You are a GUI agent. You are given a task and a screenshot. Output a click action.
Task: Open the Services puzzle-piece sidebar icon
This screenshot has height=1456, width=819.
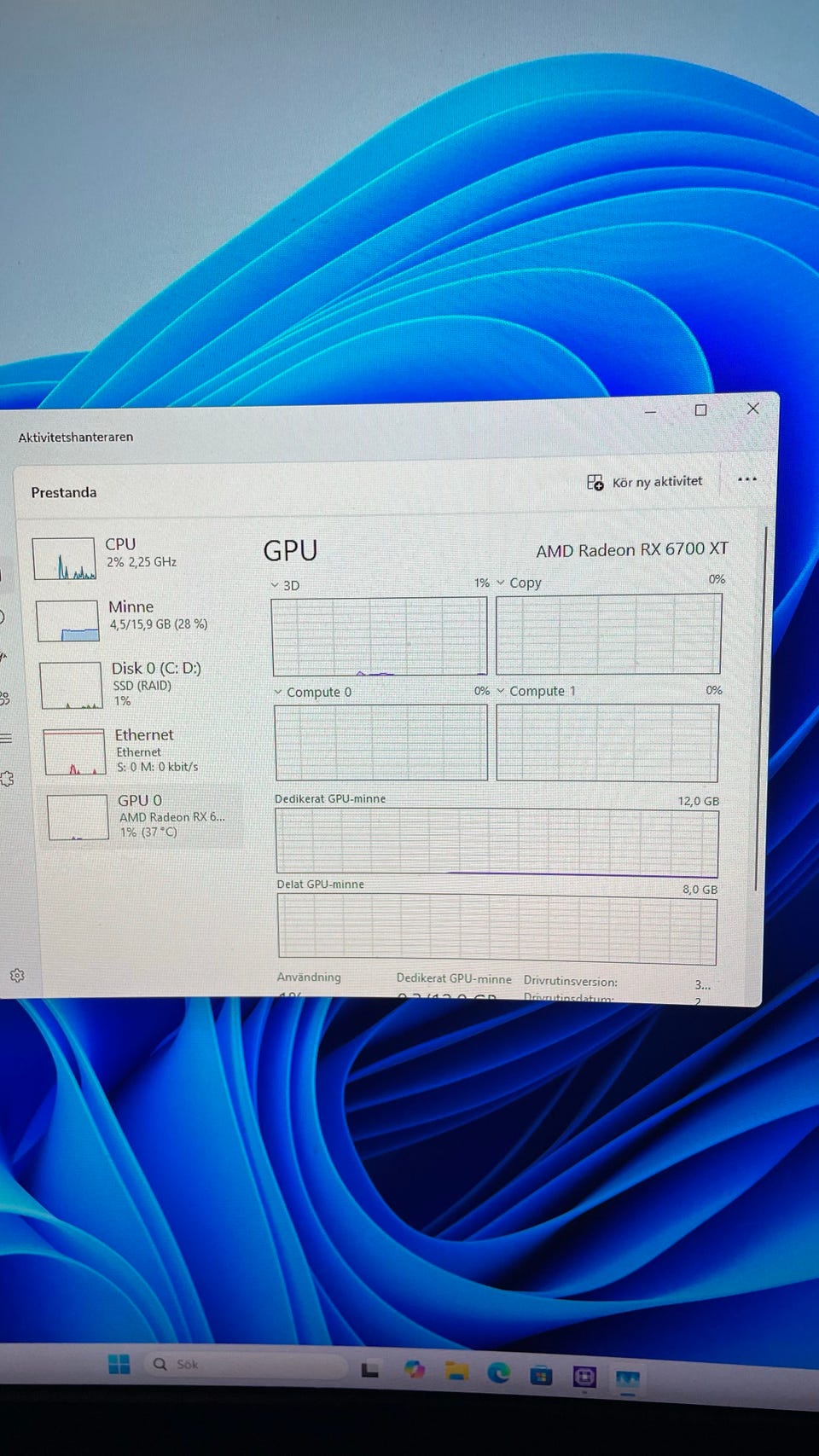[8, 778]
